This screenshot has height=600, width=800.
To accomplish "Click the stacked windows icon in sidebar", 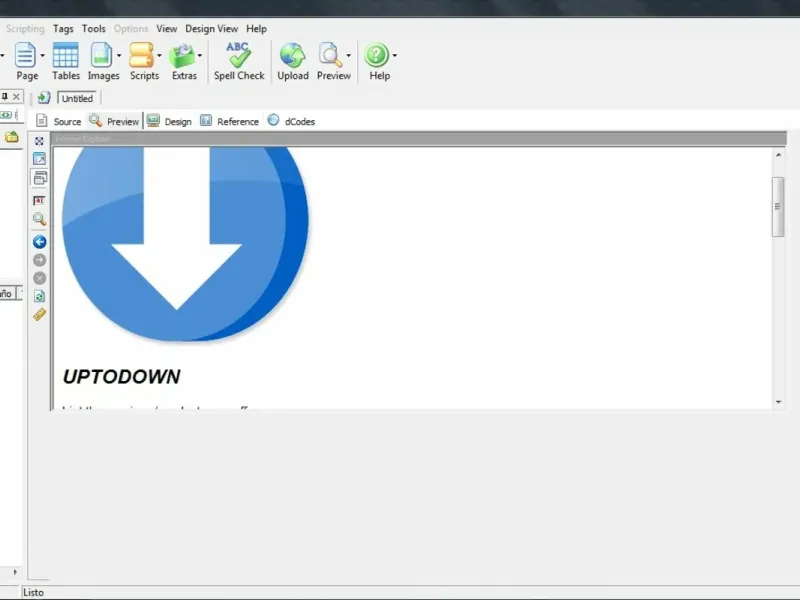I will pyautogui.click(x=39, y=178).
